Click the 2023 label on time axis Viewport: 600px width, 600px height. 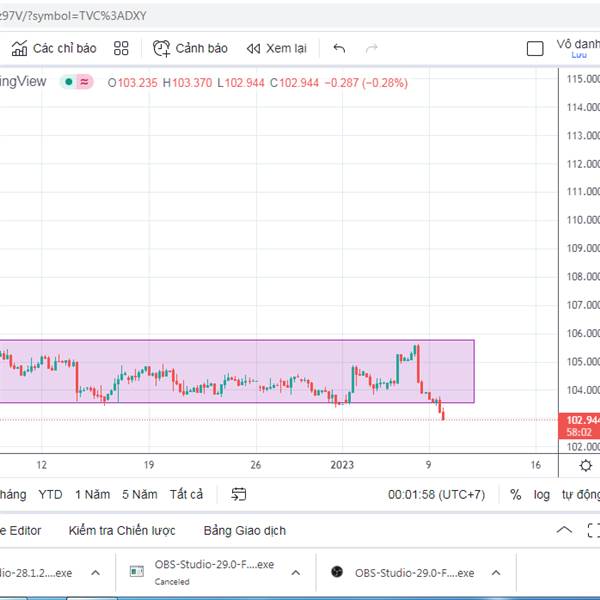click(342, 465)
